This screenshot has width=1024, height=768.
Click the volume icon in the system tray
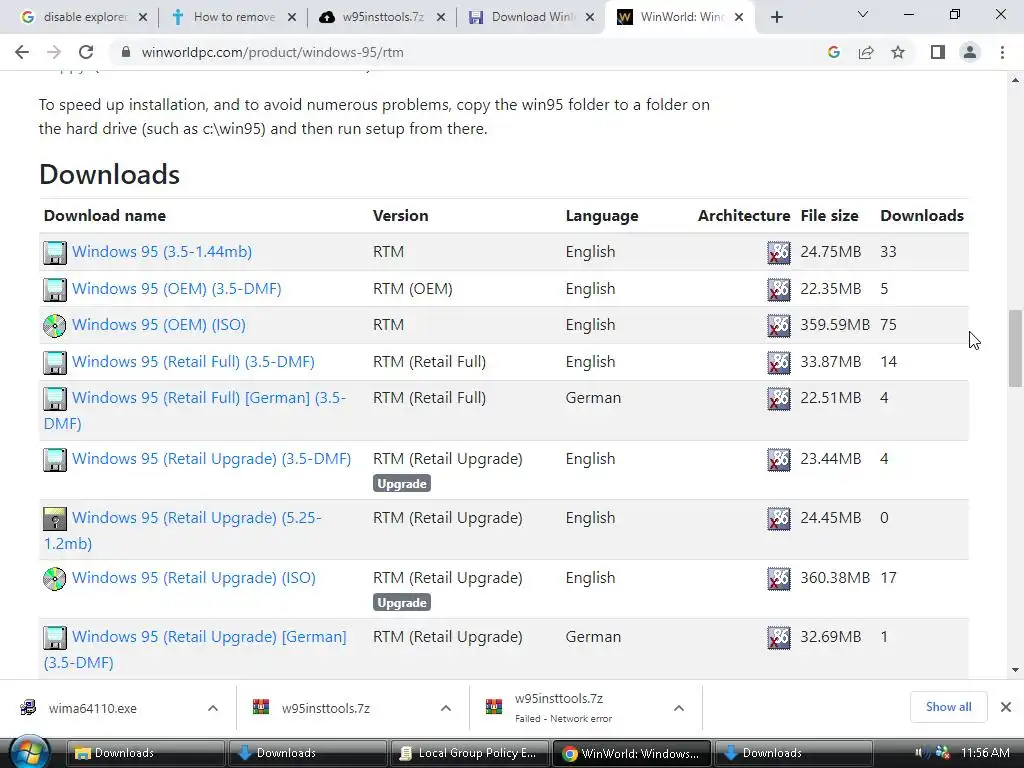(x=922, y=752)
